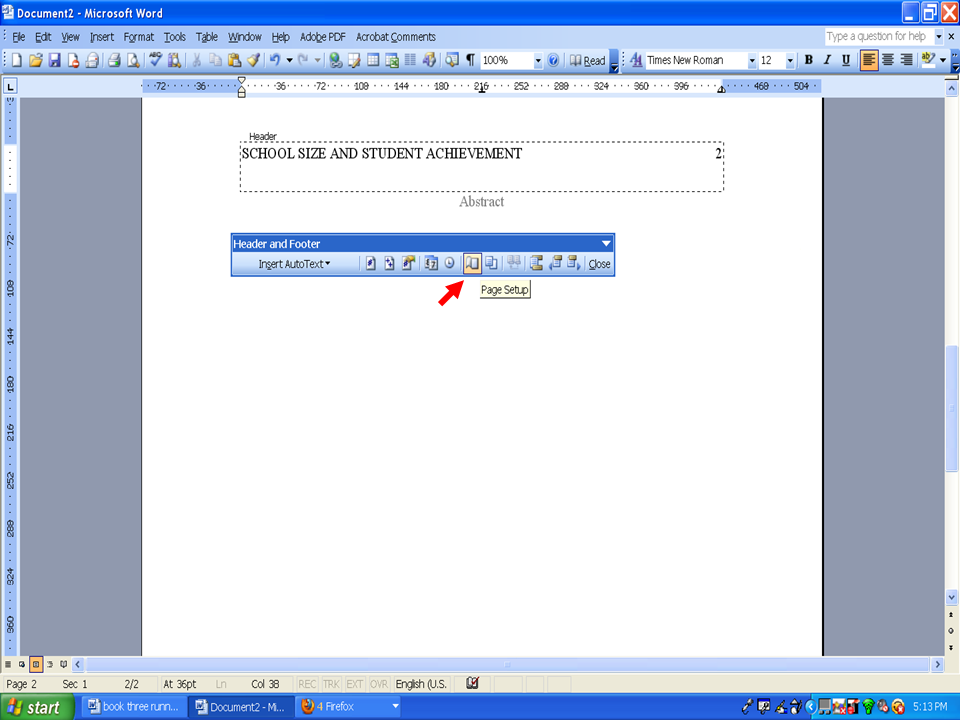Toggle Underline formatting
Image resolution: width=960 pixels, height=720 pixels.
click(x=846, y=60)
